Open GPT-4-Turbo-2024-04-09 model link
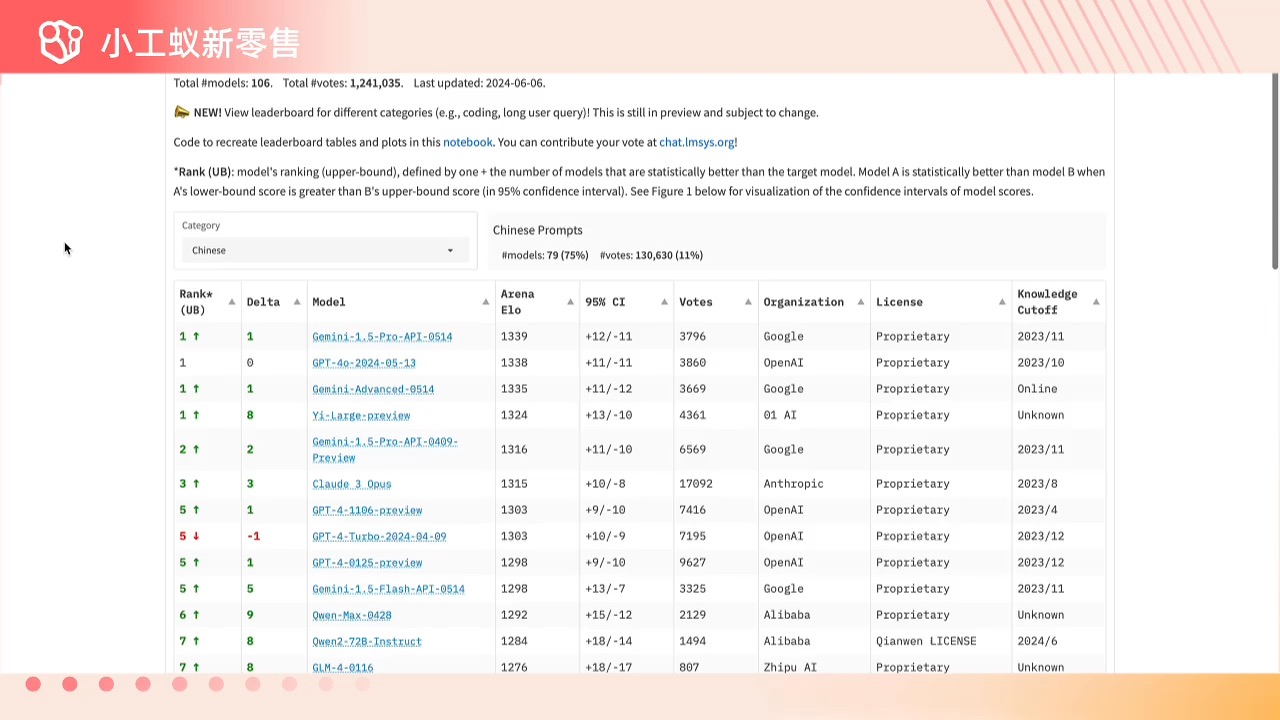 [379, 536]
